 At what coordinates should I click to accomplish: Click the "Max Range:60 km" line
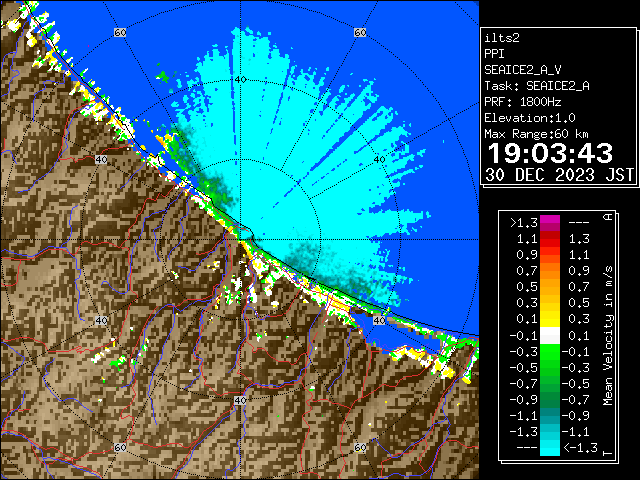[536, 134]
